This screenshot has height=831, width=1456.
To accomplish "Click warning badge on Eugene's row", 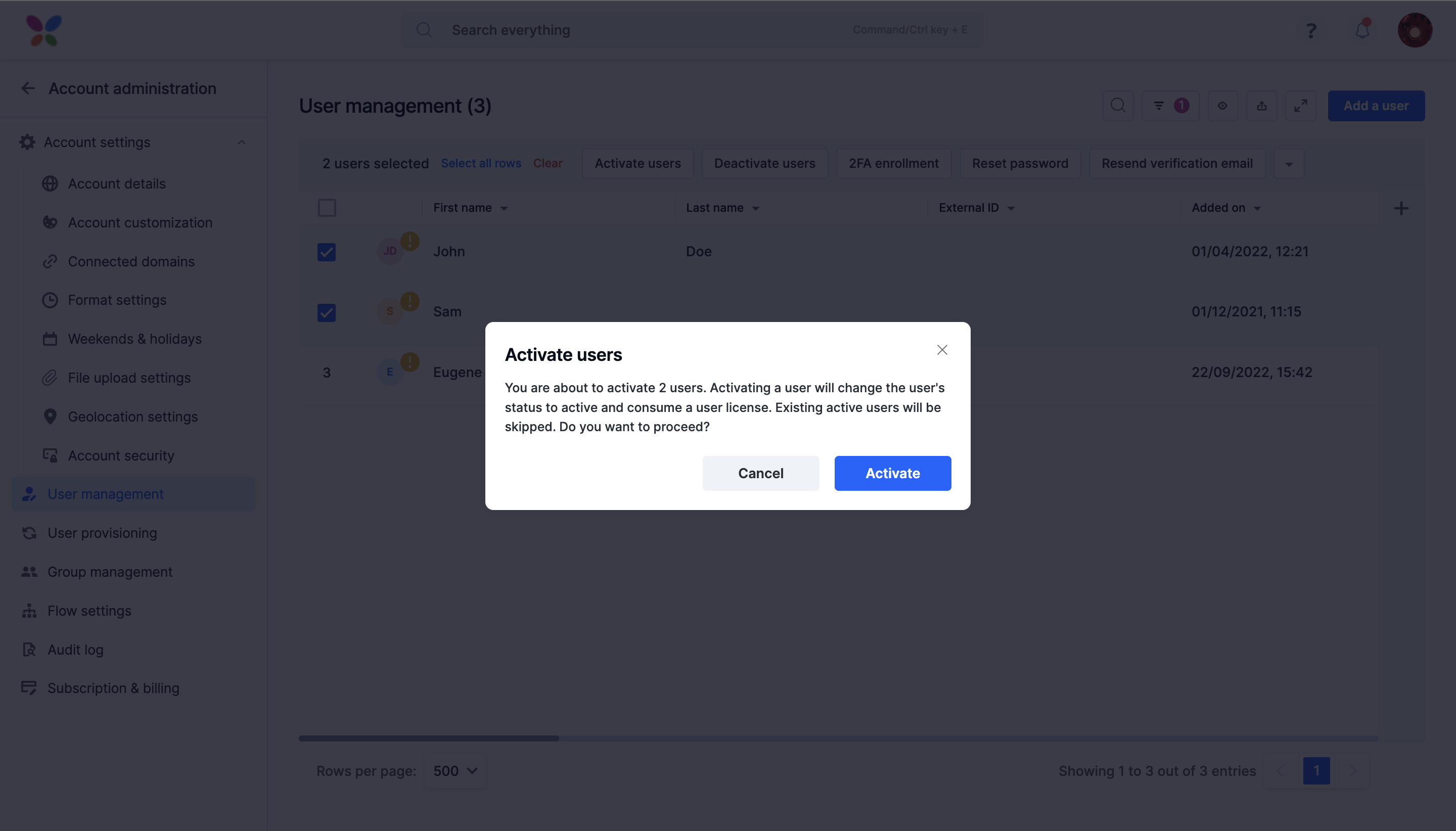I will [x=410, y=362].
